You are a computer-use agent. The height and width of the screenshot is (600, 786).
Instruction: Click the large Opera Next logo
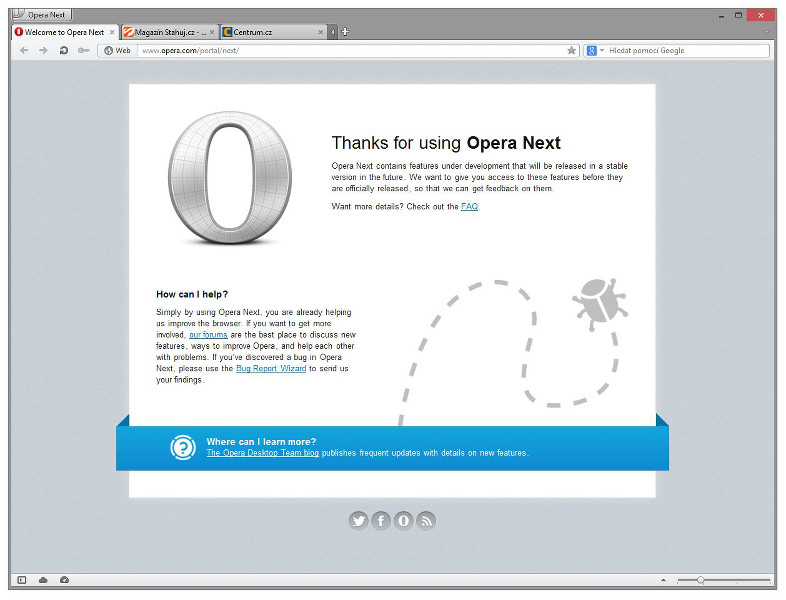tap(230, 178)
